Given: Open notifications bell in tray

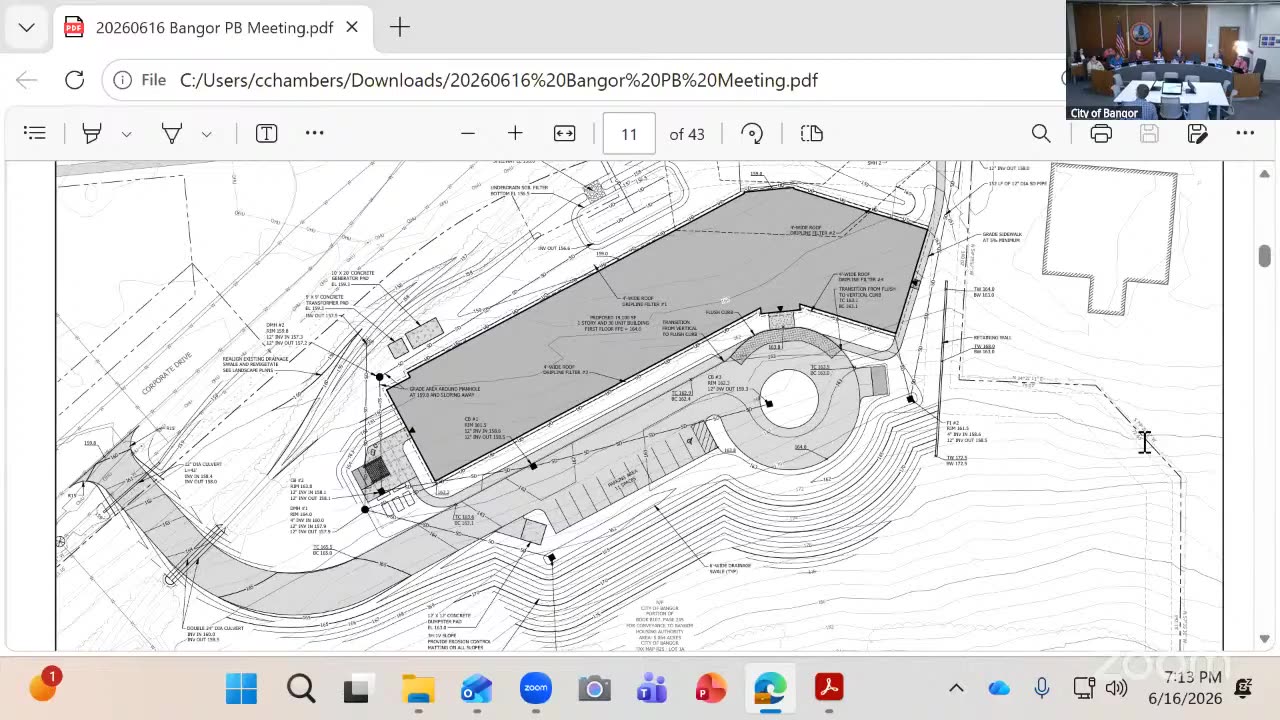Looking at the screenshot, I should point(1244,688).
